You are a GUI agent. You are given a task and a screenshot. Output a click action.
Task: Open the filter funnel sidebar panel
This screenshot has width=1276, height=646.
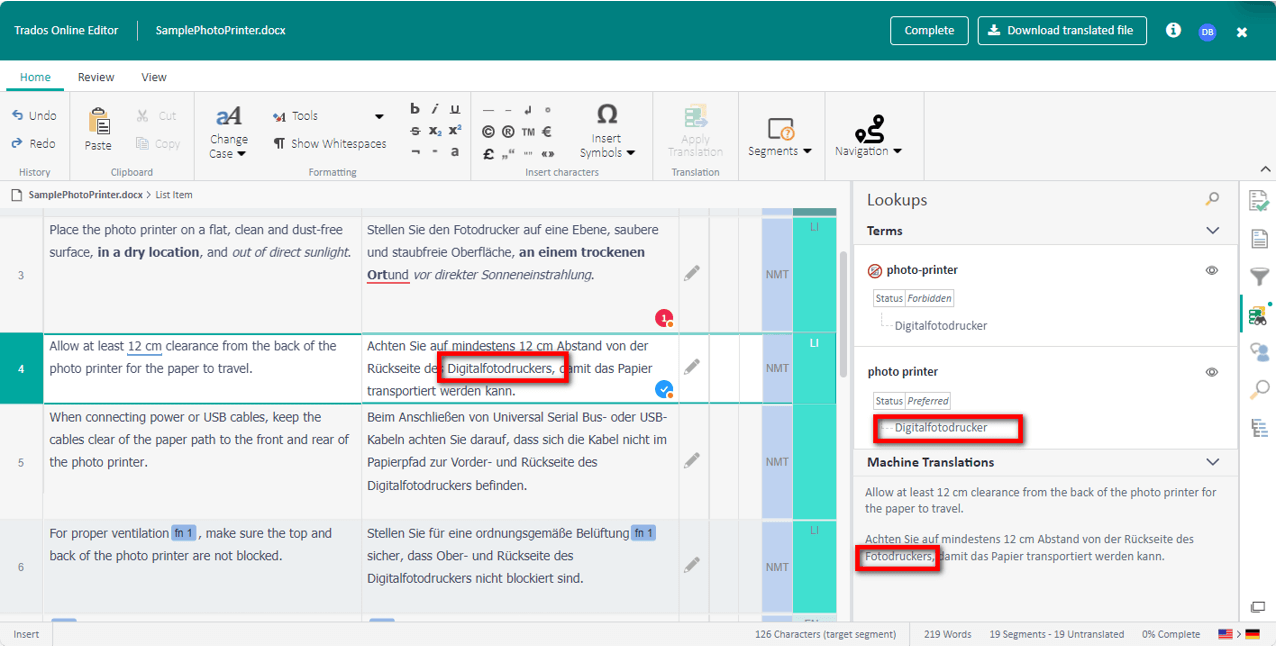[1259, 277]
